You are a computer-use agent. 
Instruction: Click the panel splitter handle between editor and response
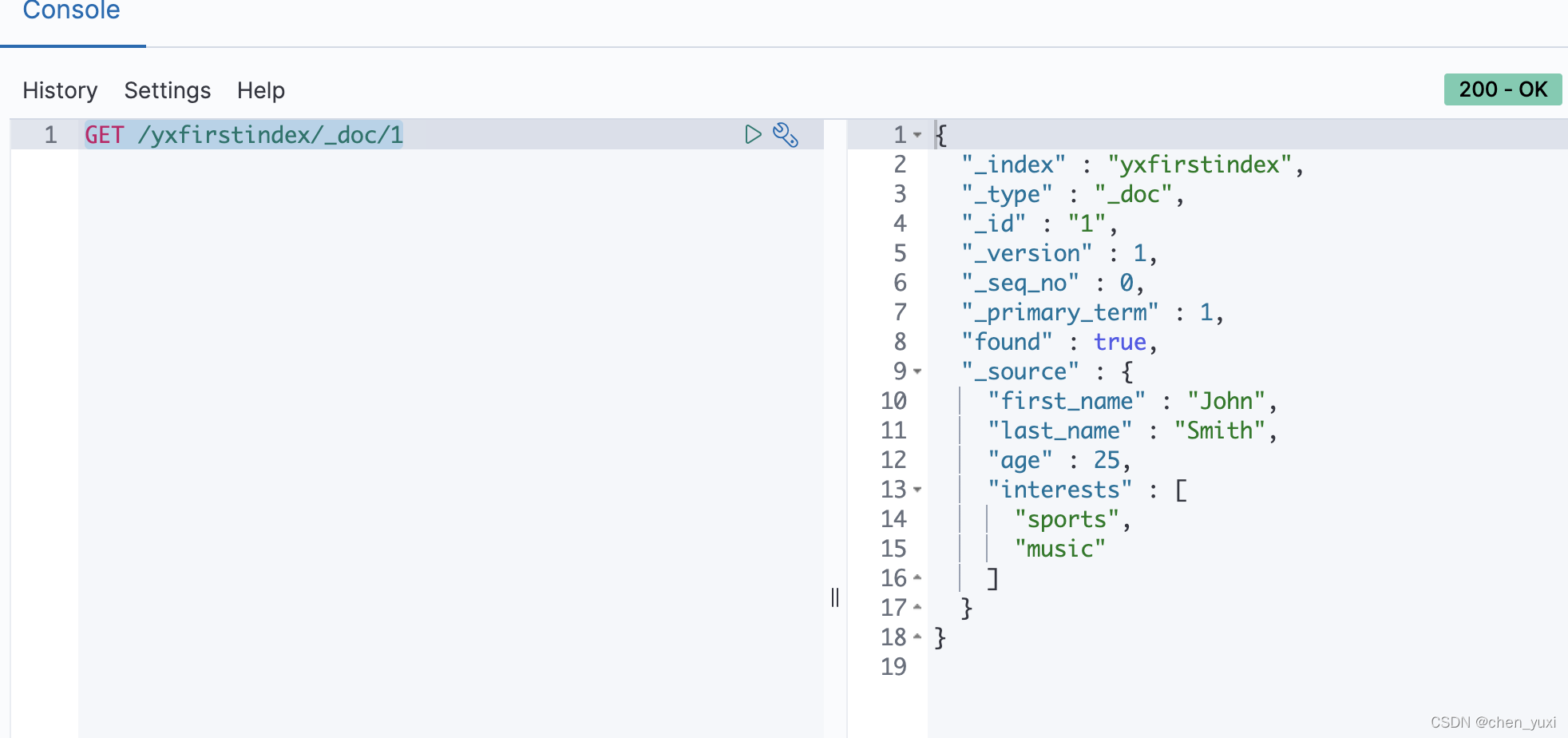tap(835, 597)
